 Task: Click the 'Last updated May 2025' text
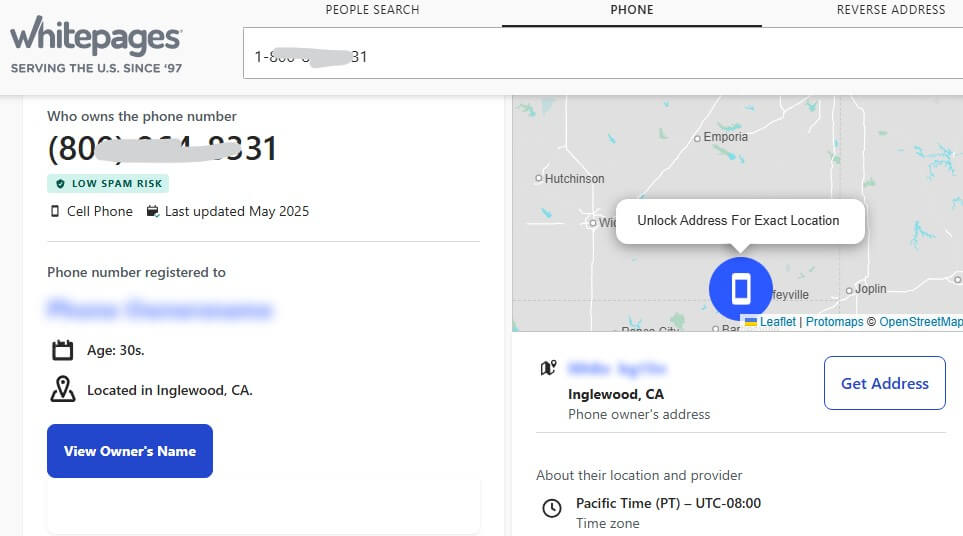pyautogui.click(x=236, y=211)
